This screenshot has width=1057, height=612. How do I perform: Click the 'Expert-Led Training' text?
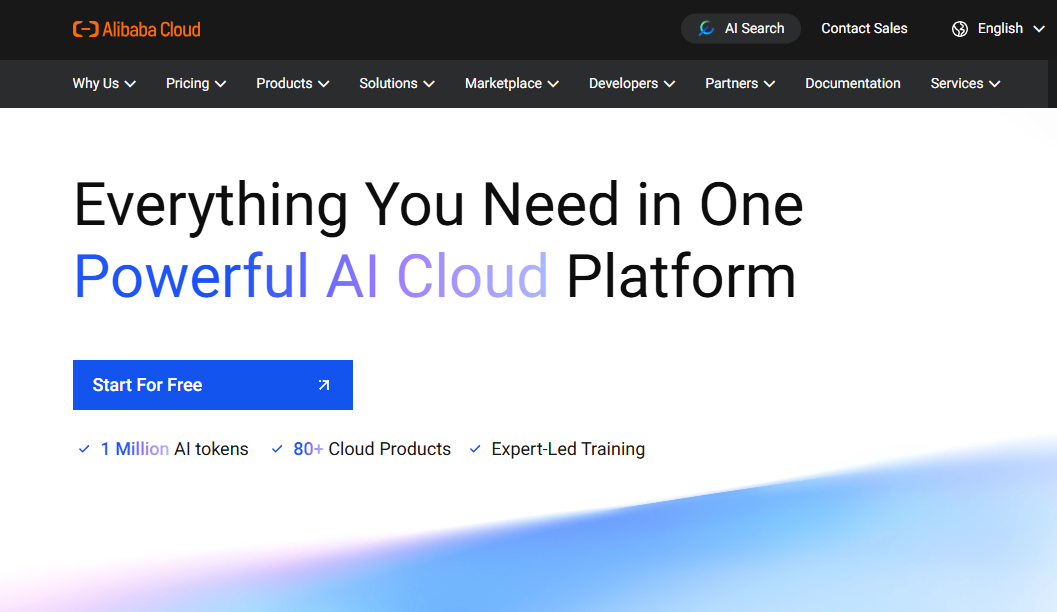coord(568,449)
